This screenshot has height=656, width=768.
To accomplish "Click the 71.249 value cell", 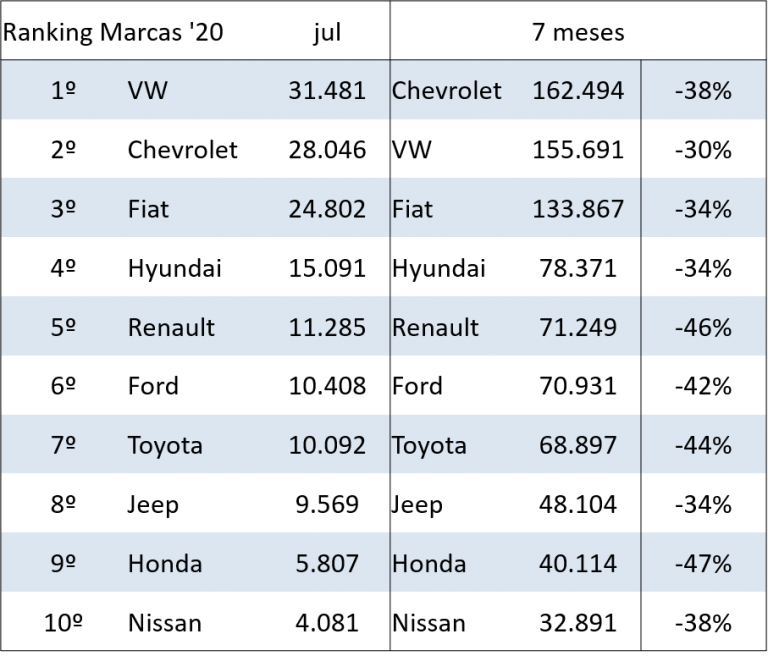I will (578, 327).
